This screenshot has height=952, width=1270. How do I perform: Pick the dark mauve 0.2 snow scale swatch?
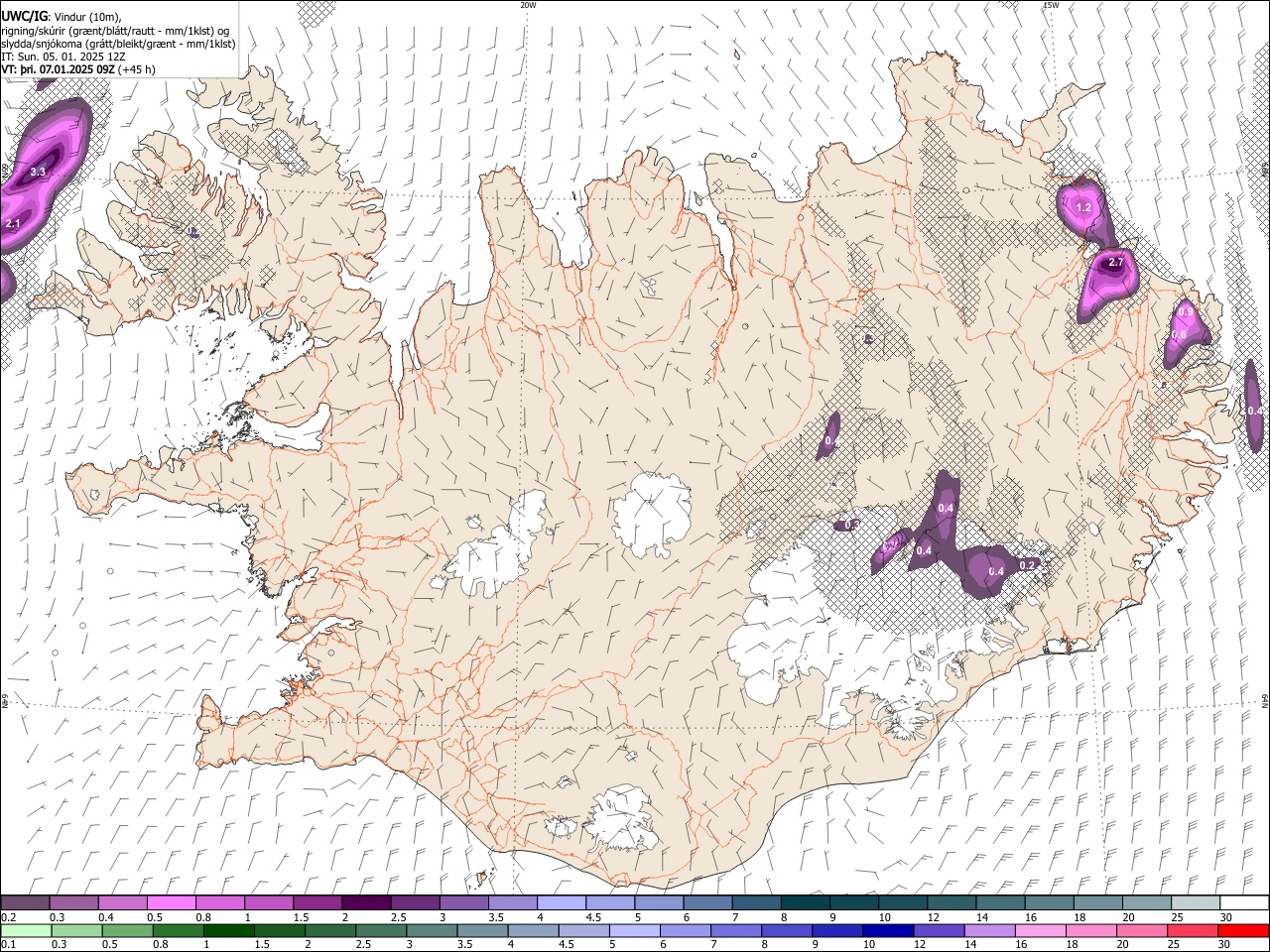(x=25, y=902)
